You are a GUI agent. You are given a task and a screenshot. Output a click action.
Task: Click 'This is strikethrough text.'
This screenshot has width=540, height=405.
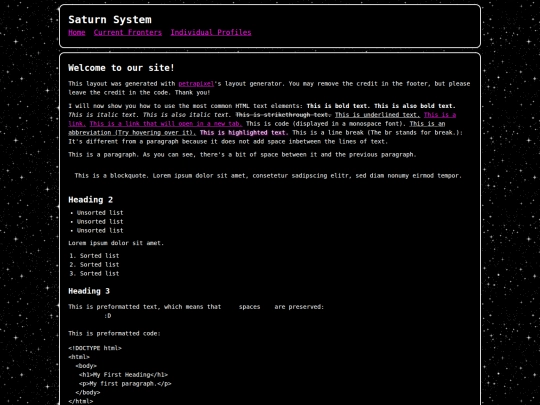tap(283, 115)
